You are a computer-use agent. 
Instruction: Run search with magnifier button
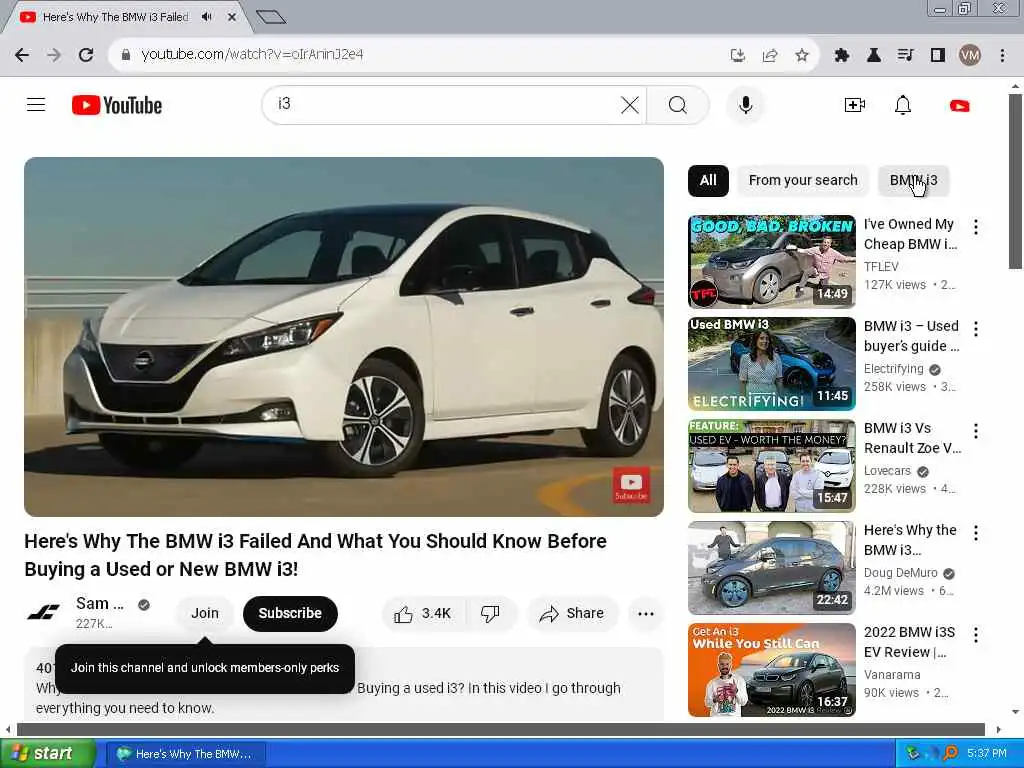tap(677, 105)
